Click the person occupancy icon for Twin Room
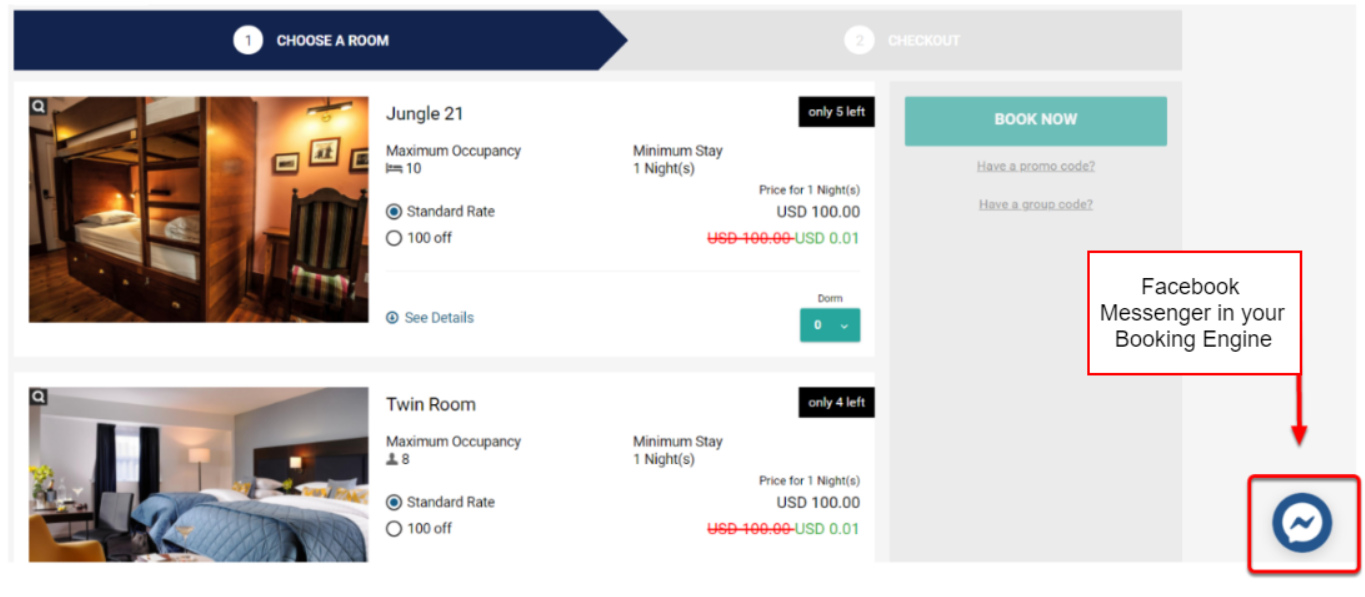1365x597 pixels. [392, 460]
